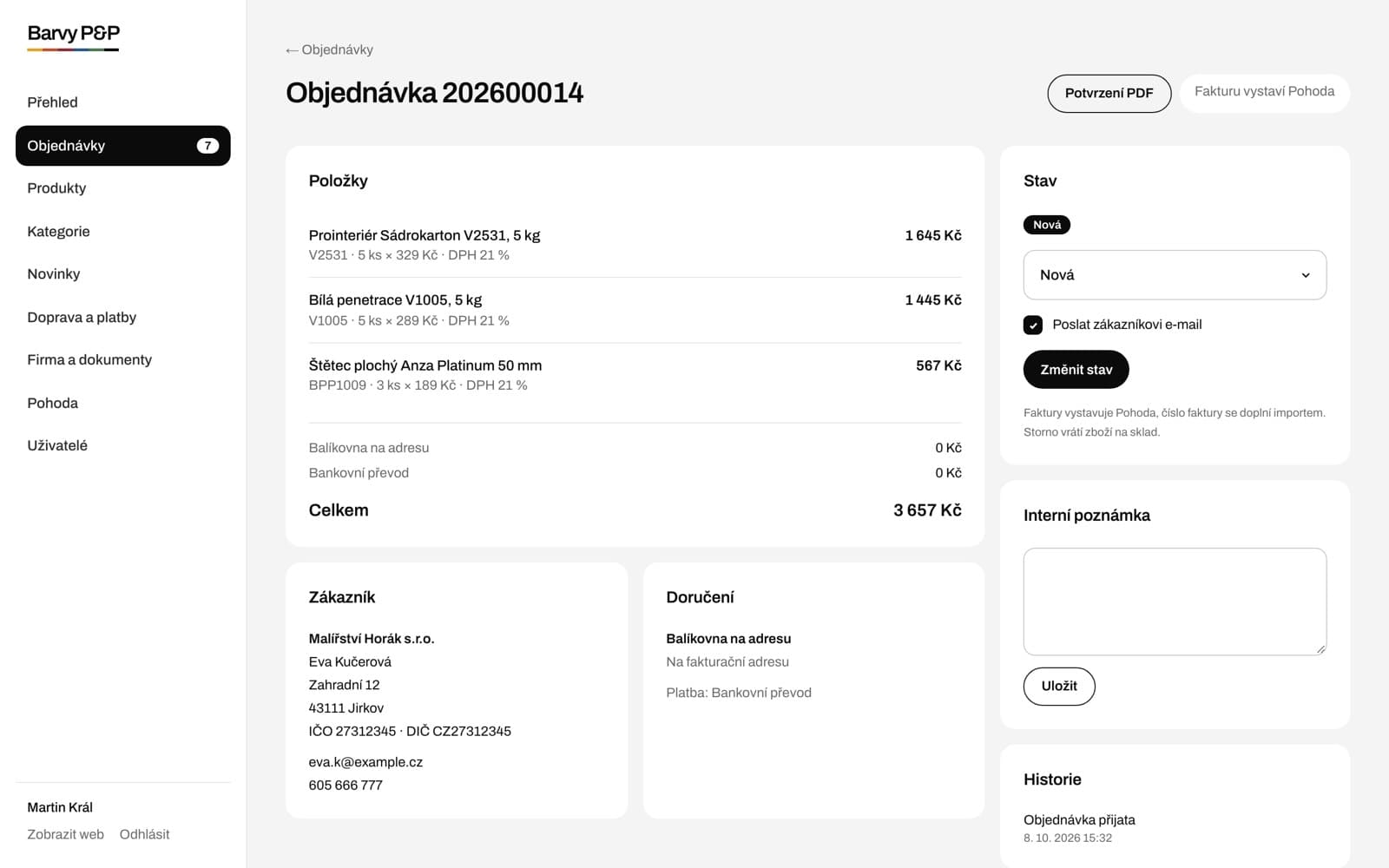The image size is (1389, 868).
Task: Click item Štětec plochý Anza Platinum 50 mm
Action: [x=425, y=365]
